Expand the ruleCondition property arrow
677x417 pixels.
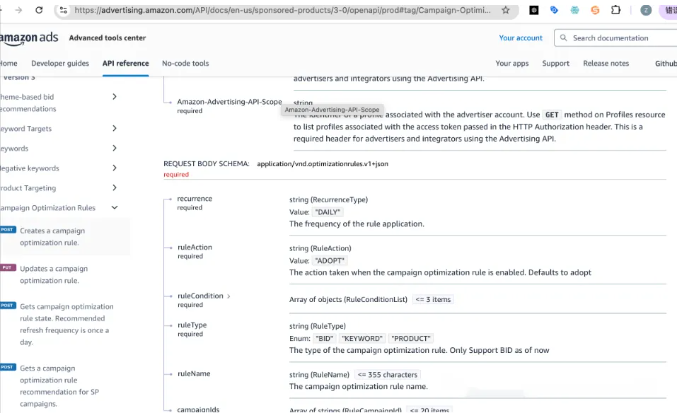[x=229, y=296]
